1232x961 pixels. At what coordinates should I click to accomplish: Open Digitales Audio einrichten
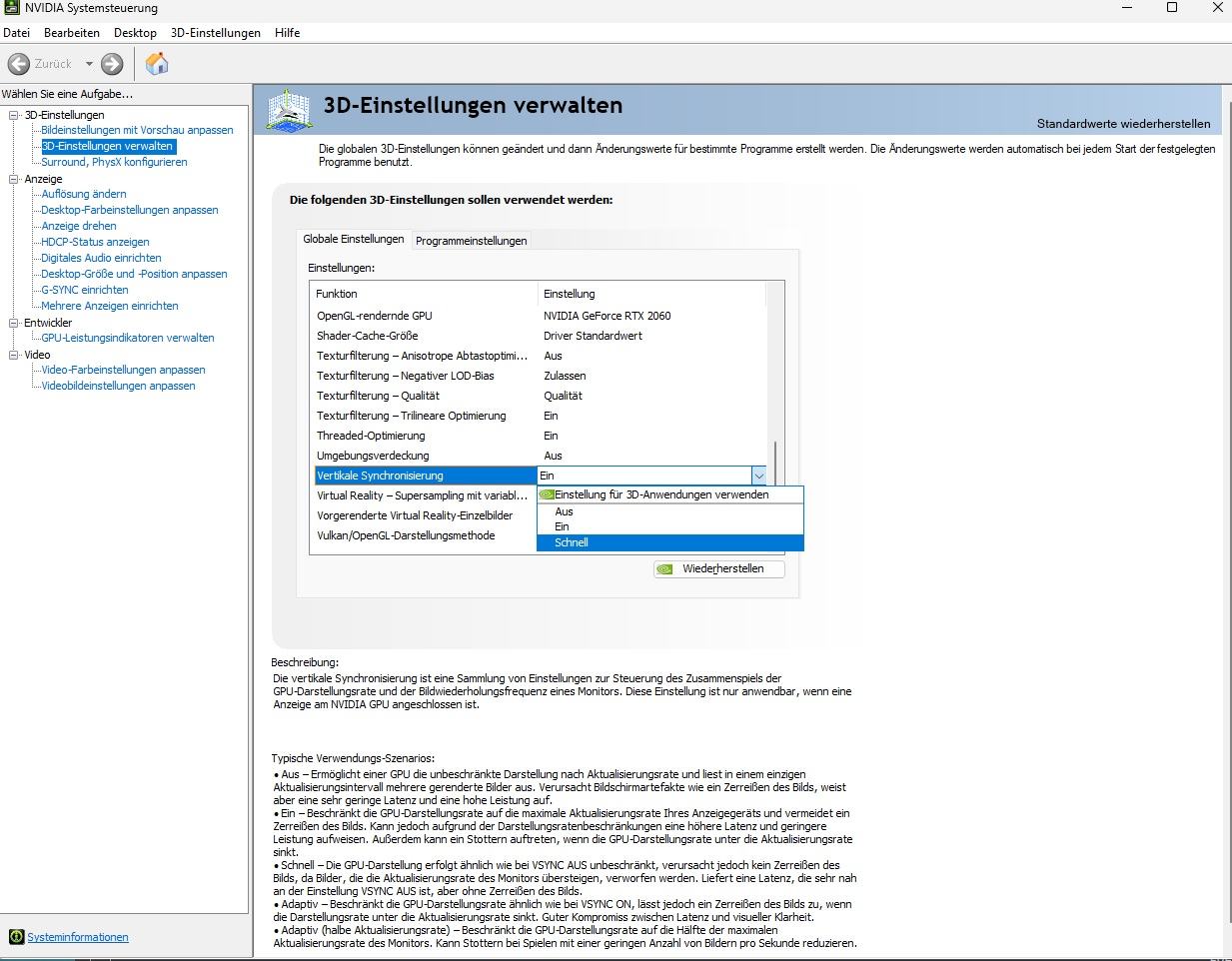point(101,258)
